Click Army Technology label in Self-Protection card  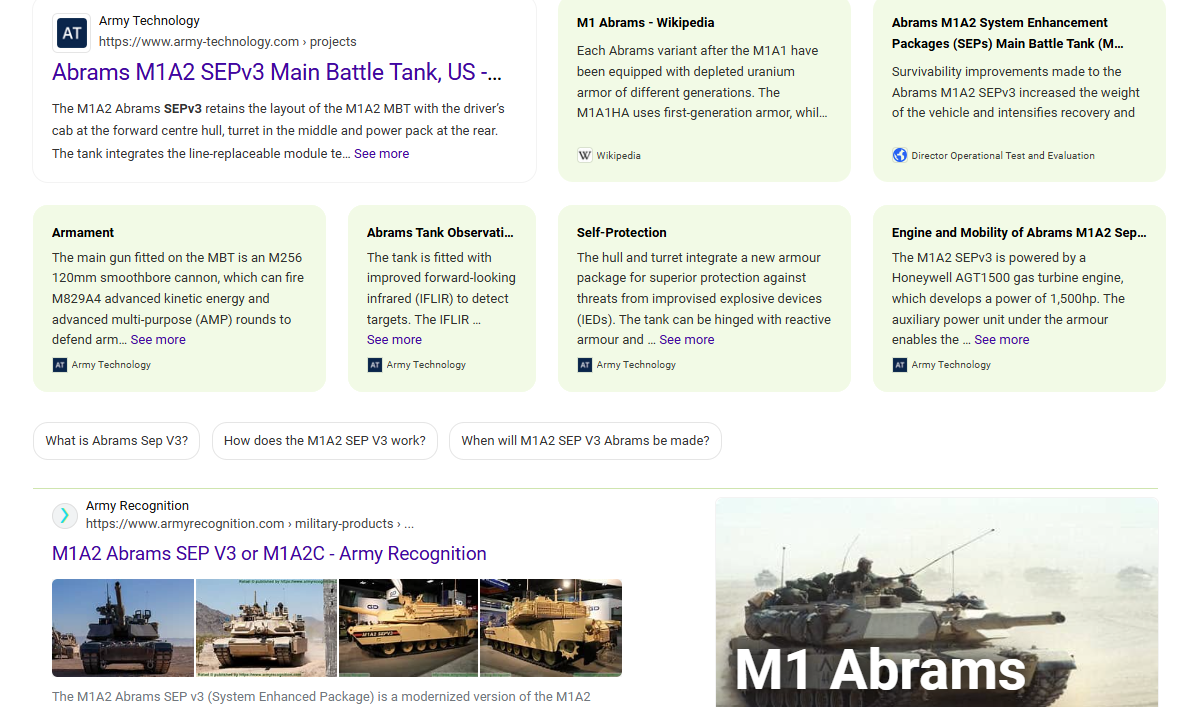(x=636, y=365)
